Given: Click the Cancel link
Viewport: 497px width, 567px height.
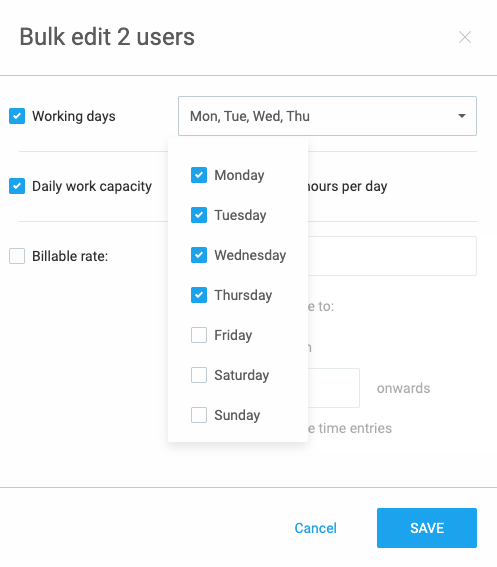Looking at the screenshot, I should pyautogui.click(x=315, y=528).
